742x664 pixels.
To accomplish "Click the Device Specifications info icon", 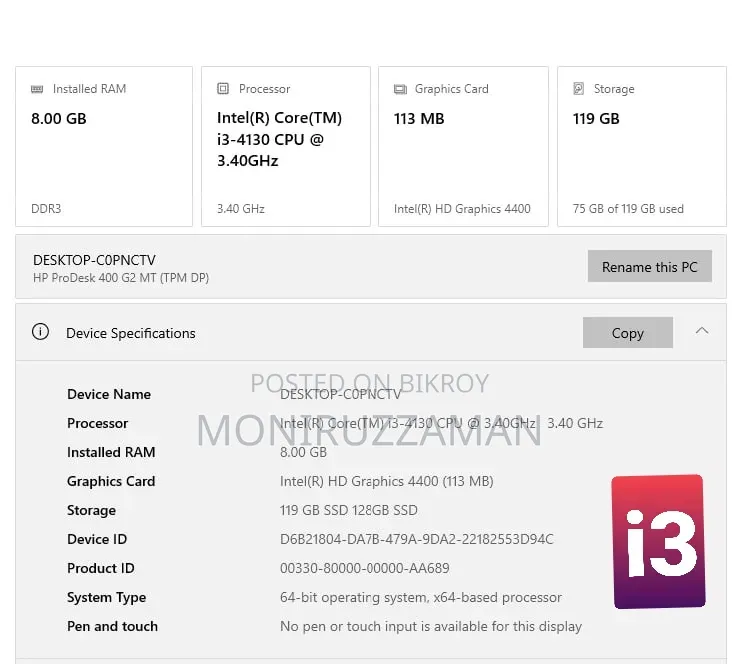I will tap(40, 331).
